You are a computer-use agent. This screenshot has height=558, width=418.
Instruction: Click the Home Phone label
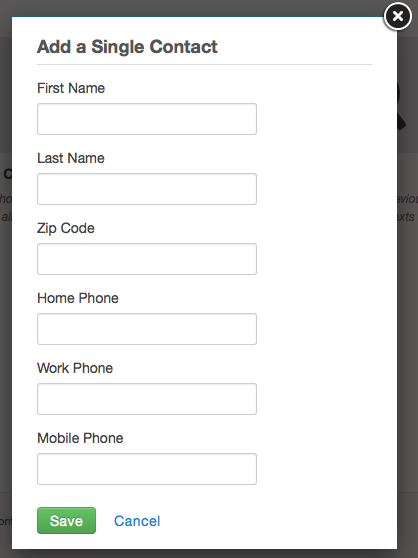pyautogui.click(x=78, y=298)
